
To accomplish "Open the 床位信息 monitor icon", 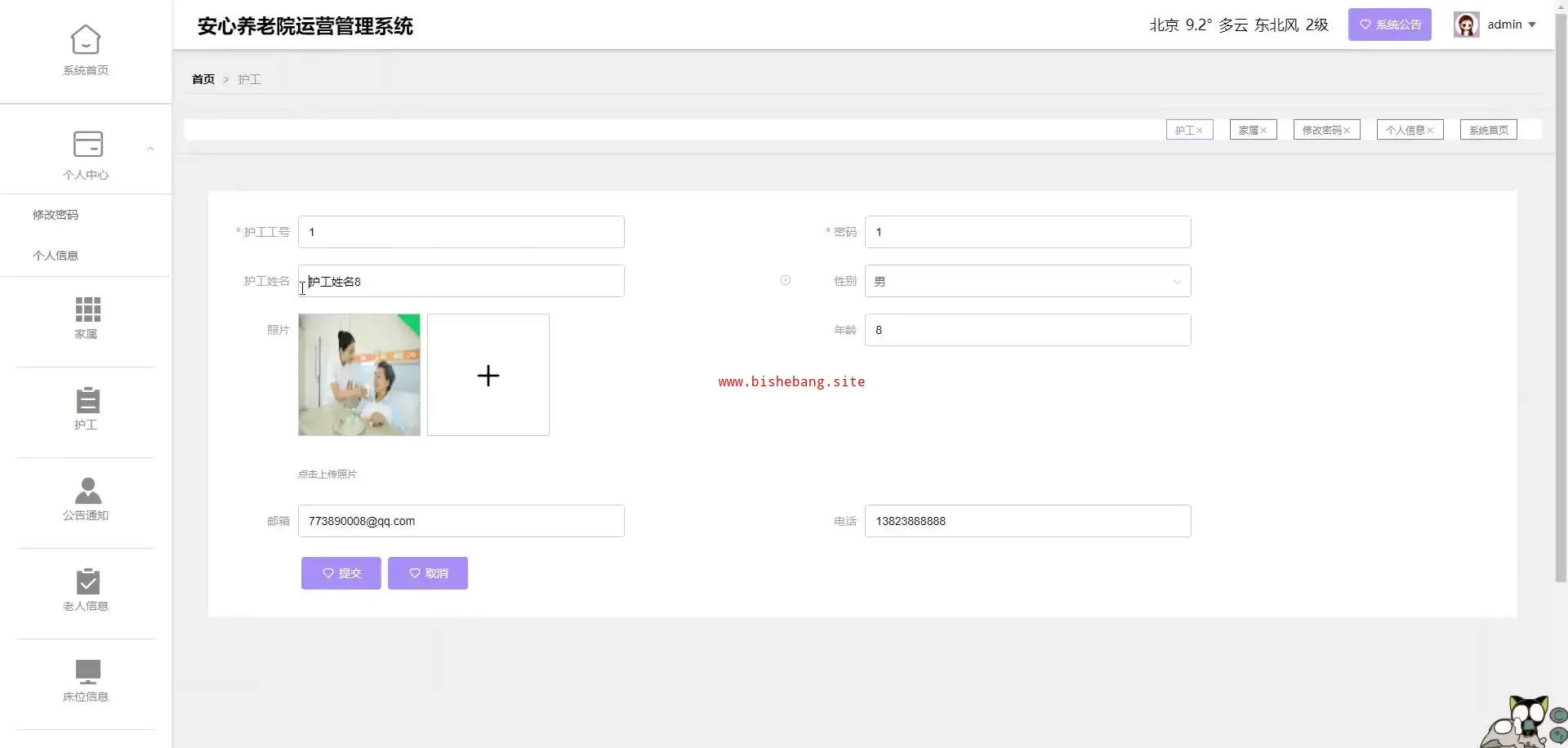I will coord(87,672).
